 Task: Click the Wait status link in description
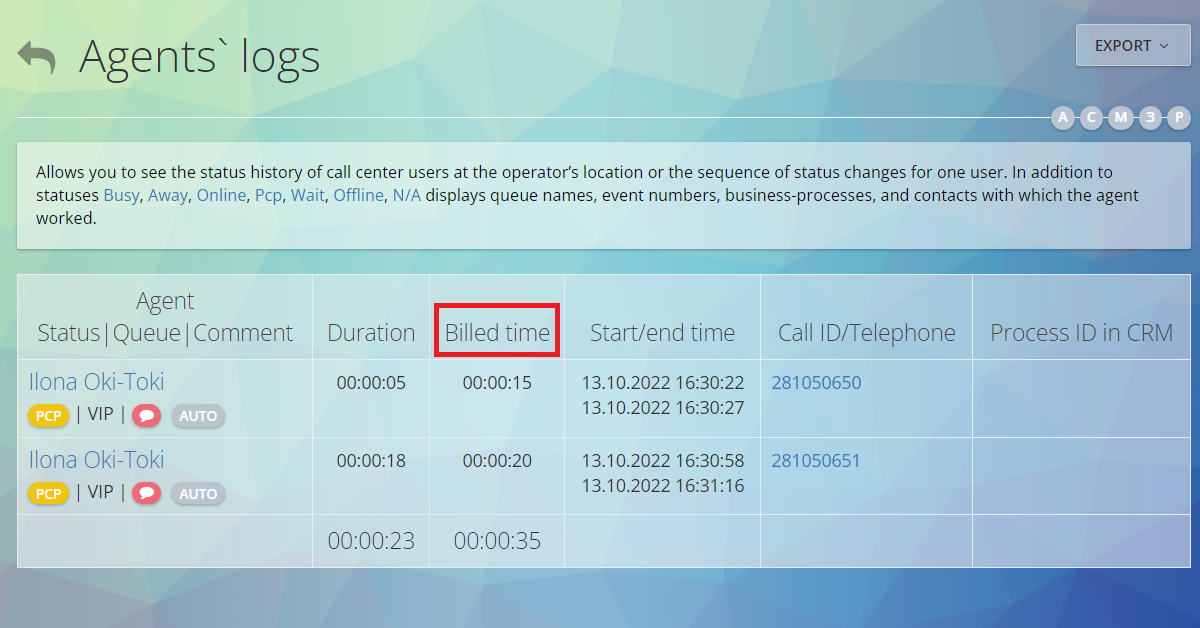click(x=308, y=196)
